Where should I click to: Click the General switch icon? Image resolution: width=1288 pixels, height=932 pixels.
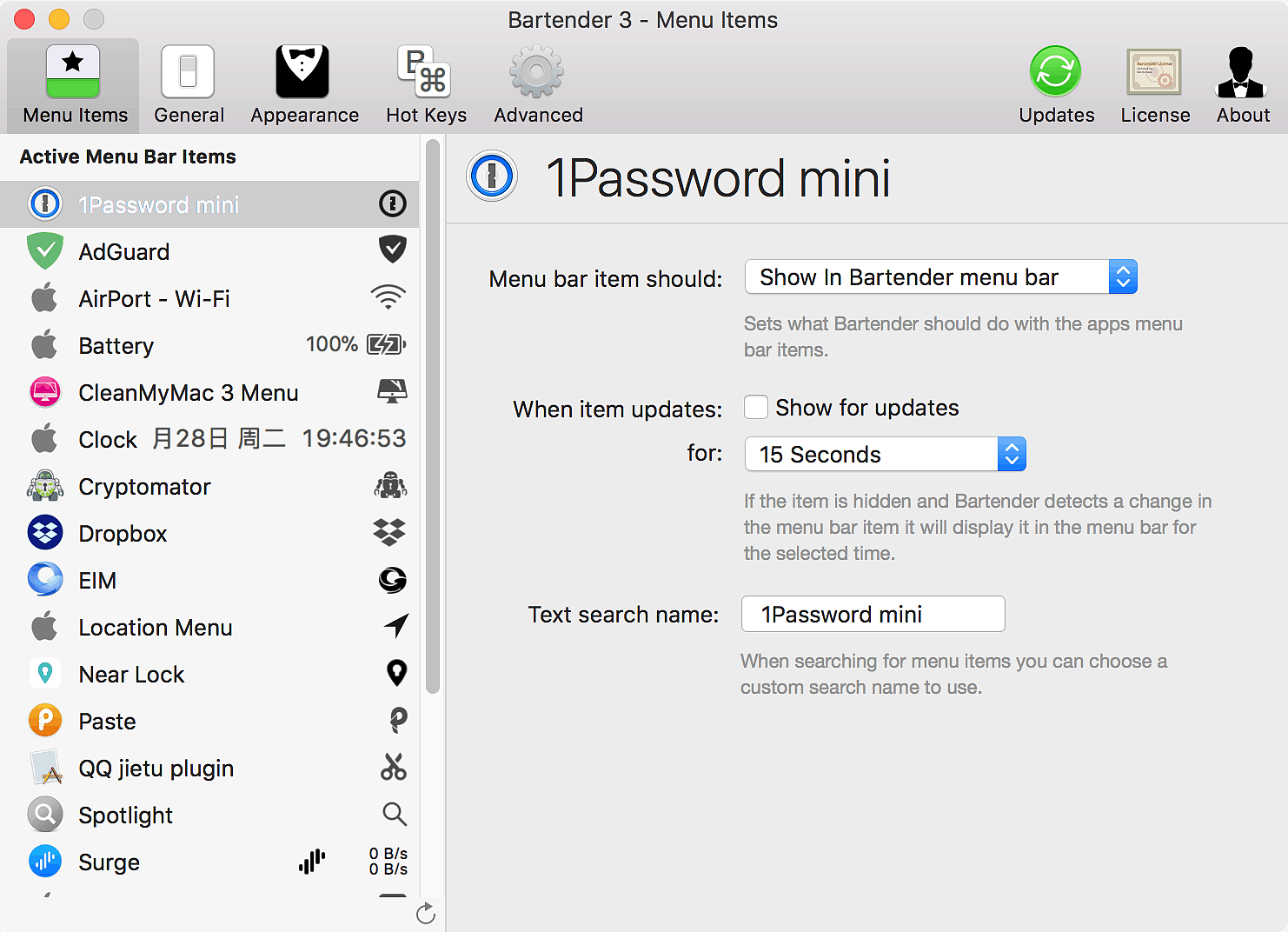coord(188,72)
